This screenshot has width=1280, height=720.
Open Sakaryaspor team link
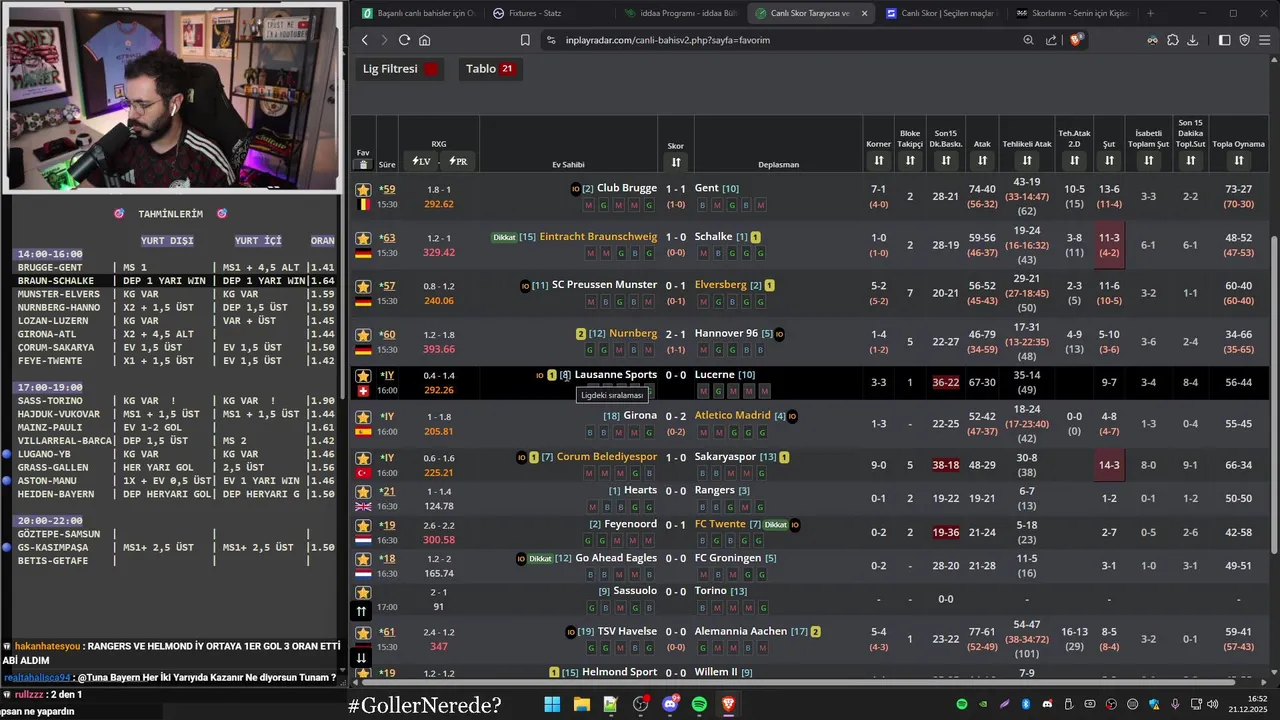point(726,456)
